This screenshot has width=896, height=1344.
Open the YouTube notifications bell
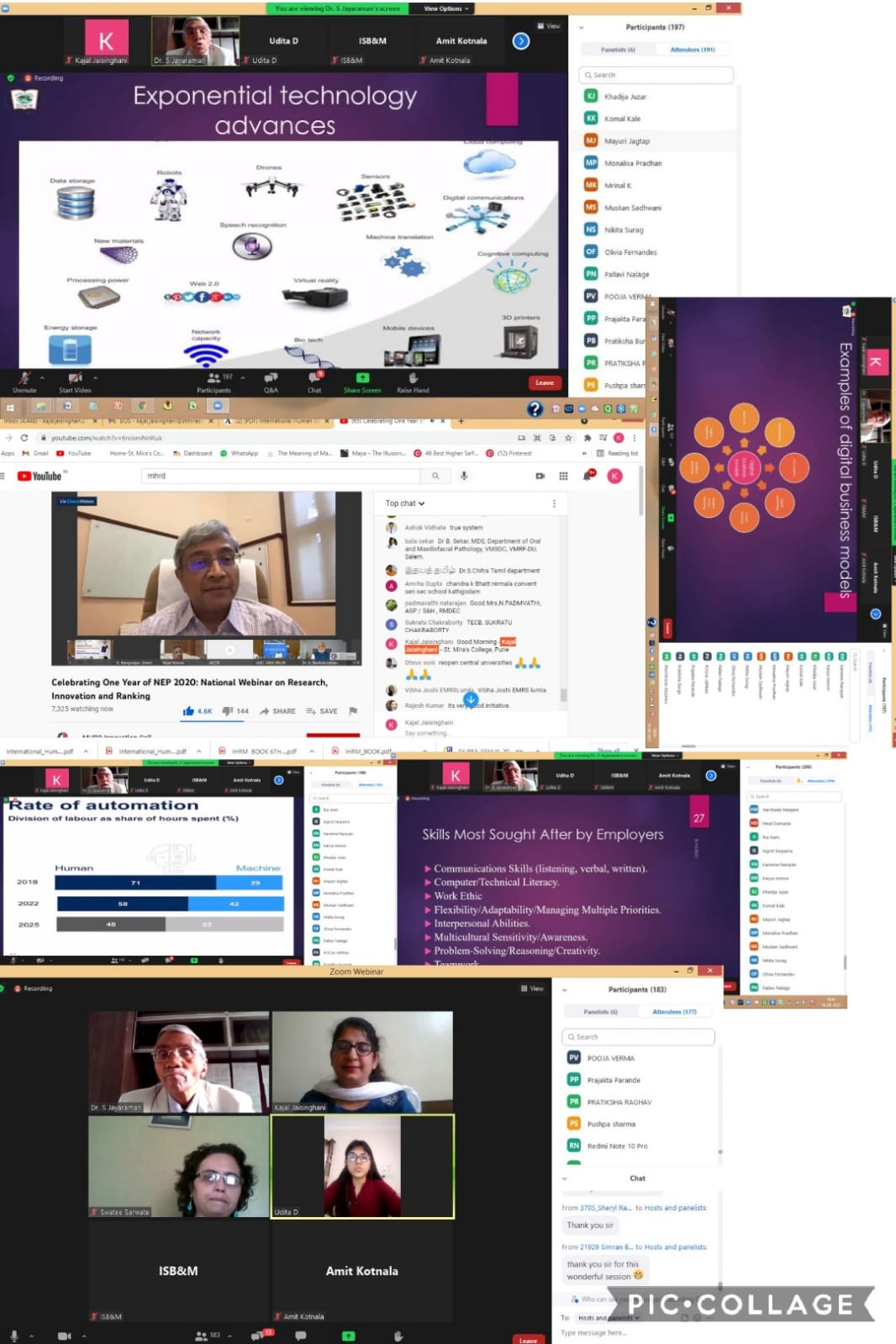point(588,476)
